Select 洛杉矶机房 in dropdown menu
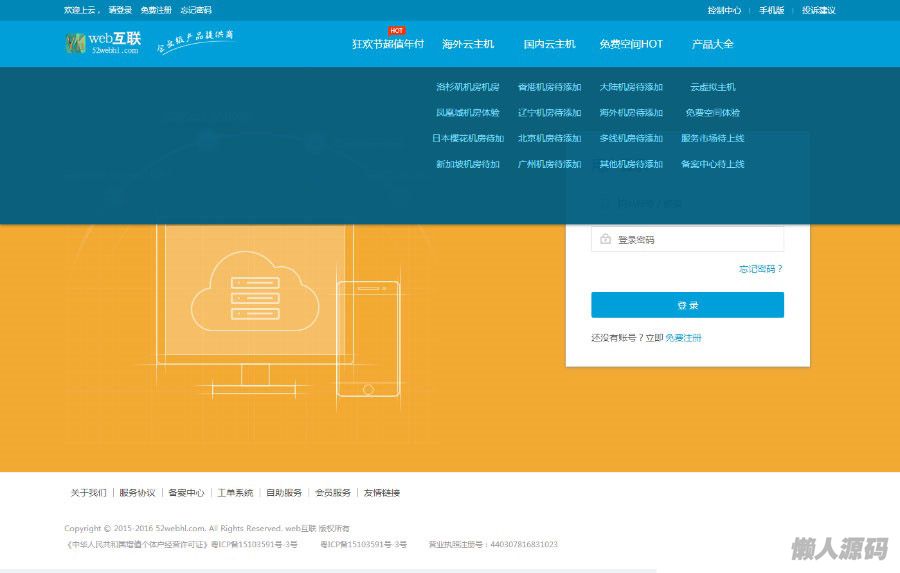900x573 pixels. click(x=468, y=87)
